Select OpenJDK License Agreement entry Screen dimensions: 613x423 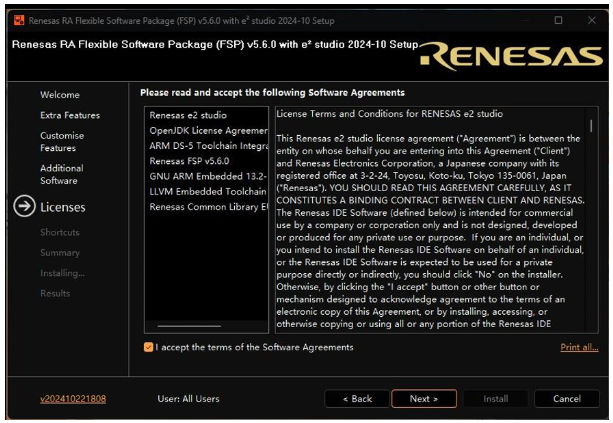point(208,130)
